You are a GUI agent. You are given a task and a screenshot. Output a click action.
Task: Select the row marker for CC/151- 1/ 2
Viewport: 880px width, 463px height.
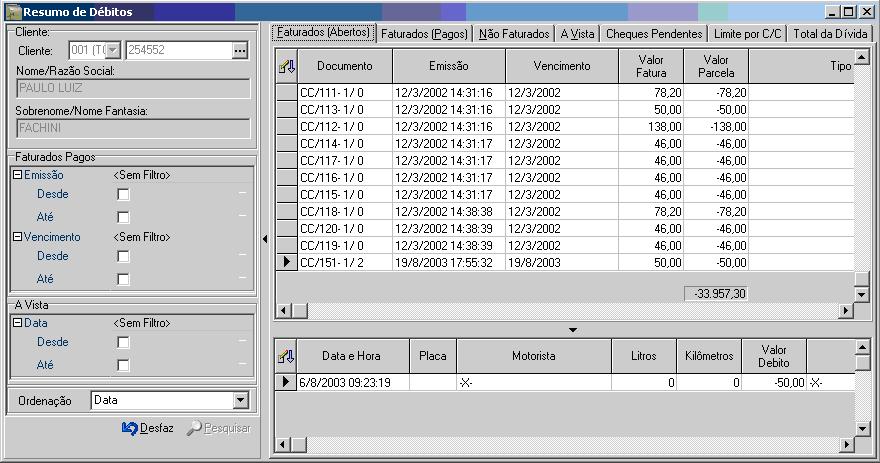pos(286,261)
